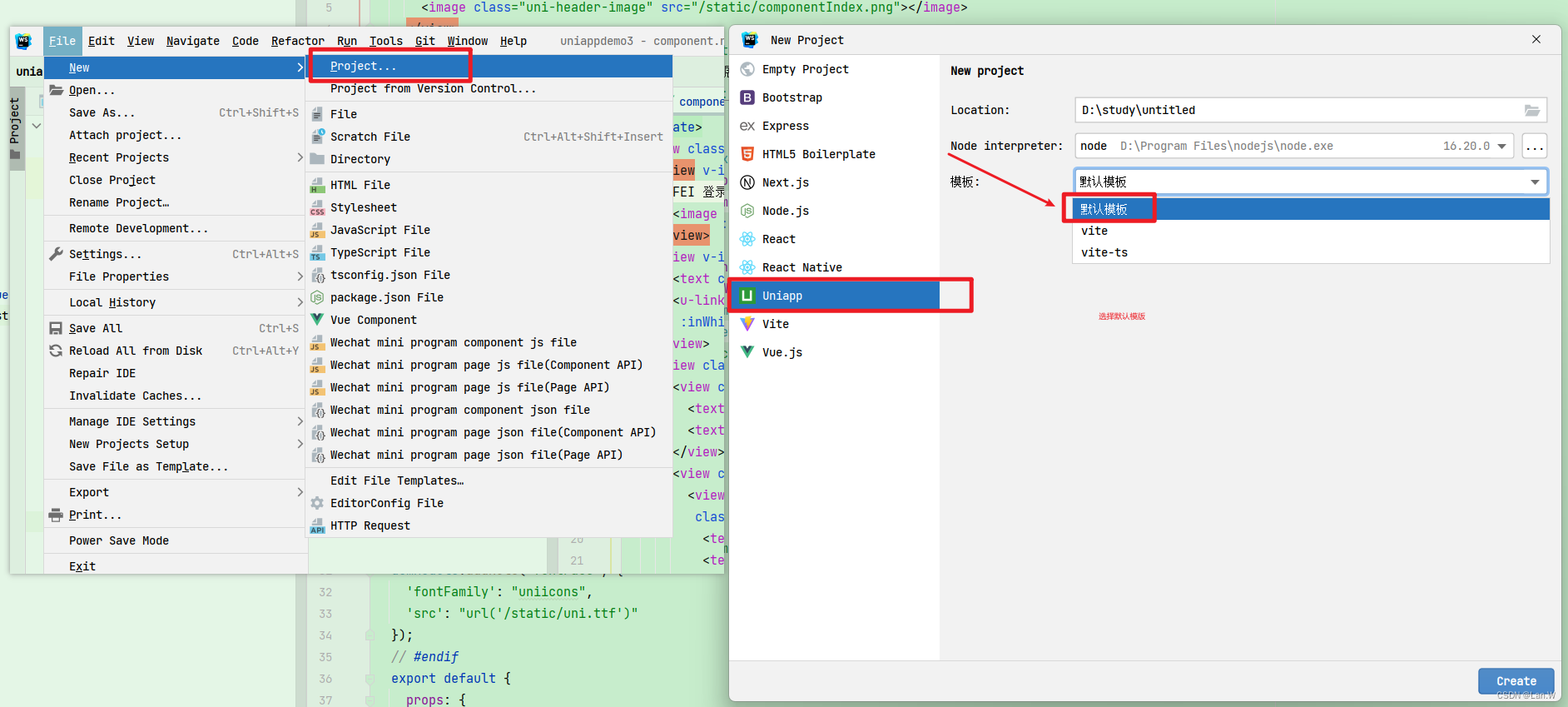Open the Refactor menu
The image size is (1568, 707).
pyautogui.click(x=297, y=41)
